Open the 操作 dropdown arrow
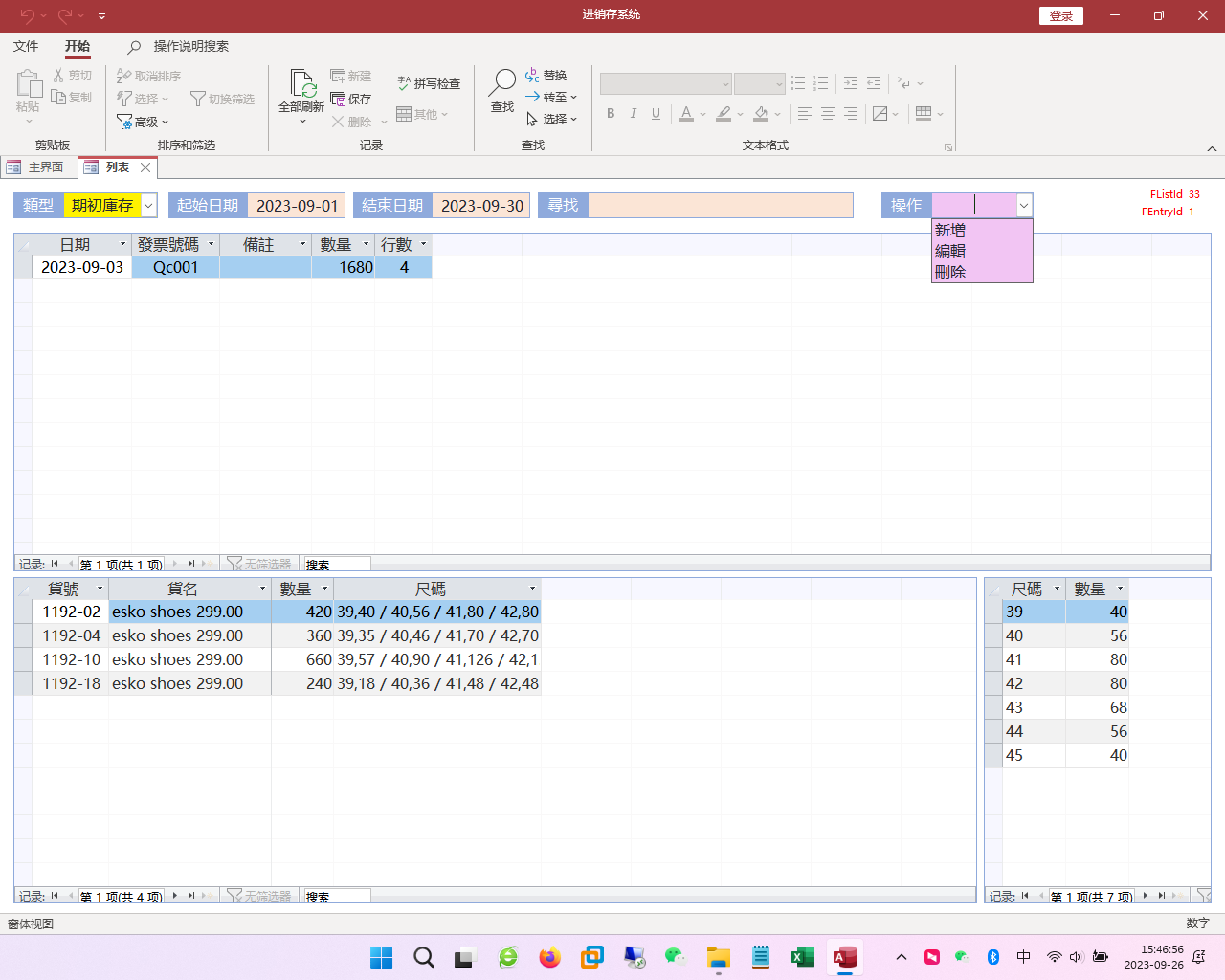The width and height of the screenshot is (1225, 980). coord(1024,206)
